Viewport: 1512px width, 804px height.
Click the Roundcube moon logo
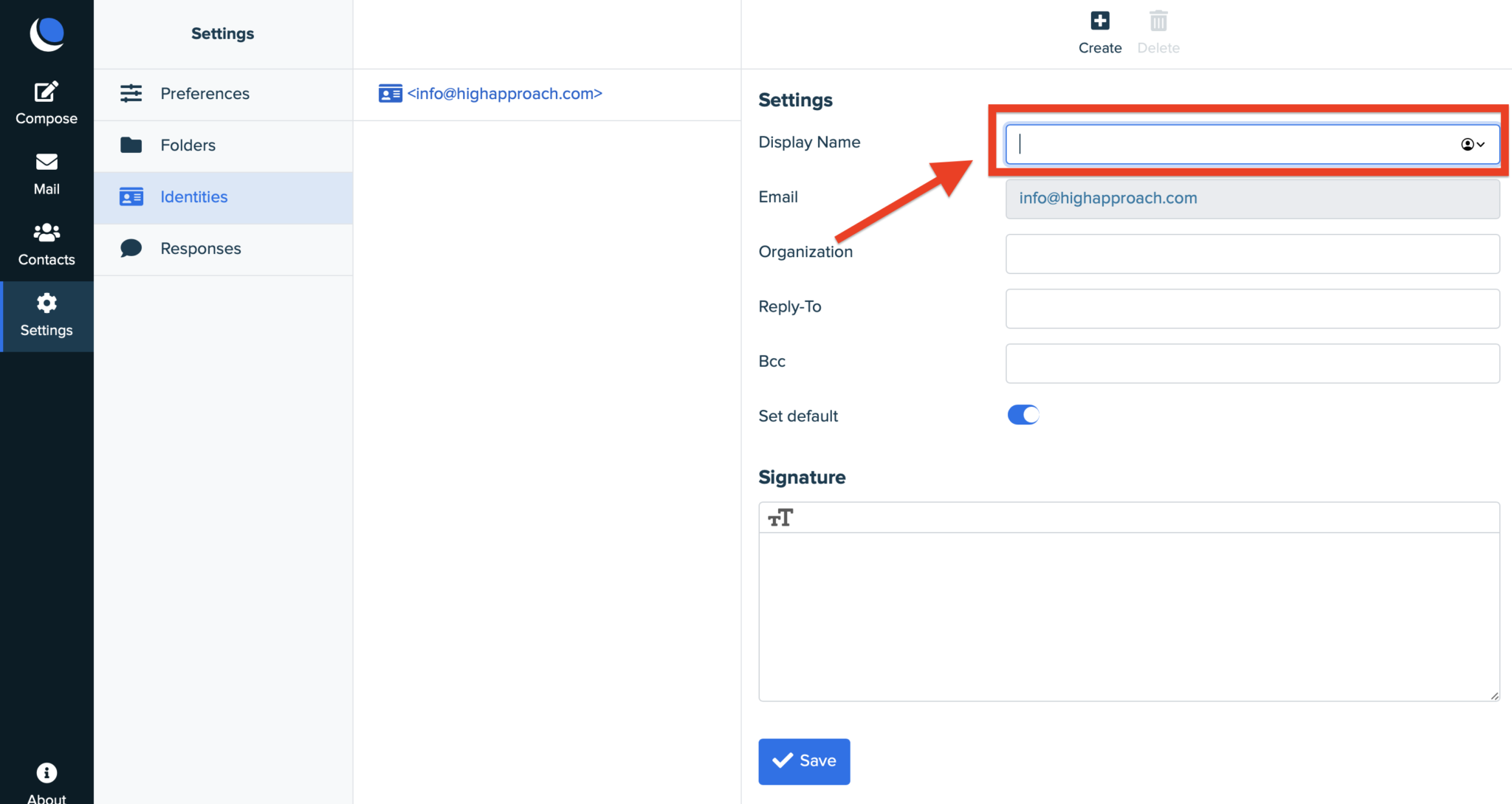click(x=47, y=33)
